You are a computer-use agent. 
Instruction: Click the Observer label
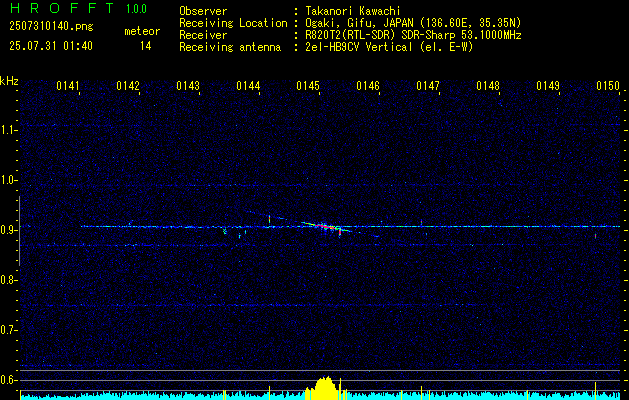click(203, 11)
